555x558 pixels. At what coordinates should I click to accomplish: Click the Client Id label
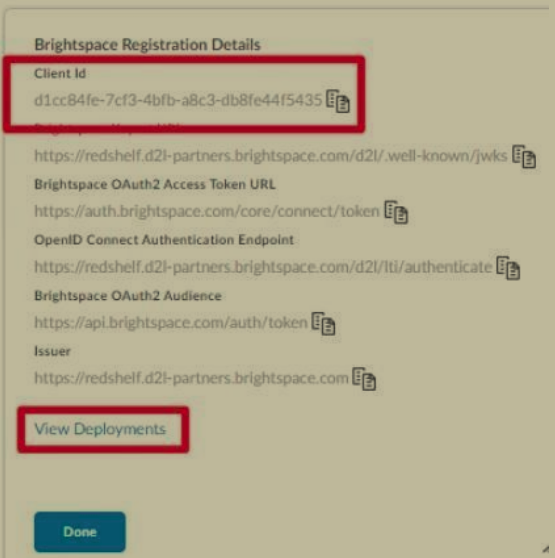click(x=60, y=73)
